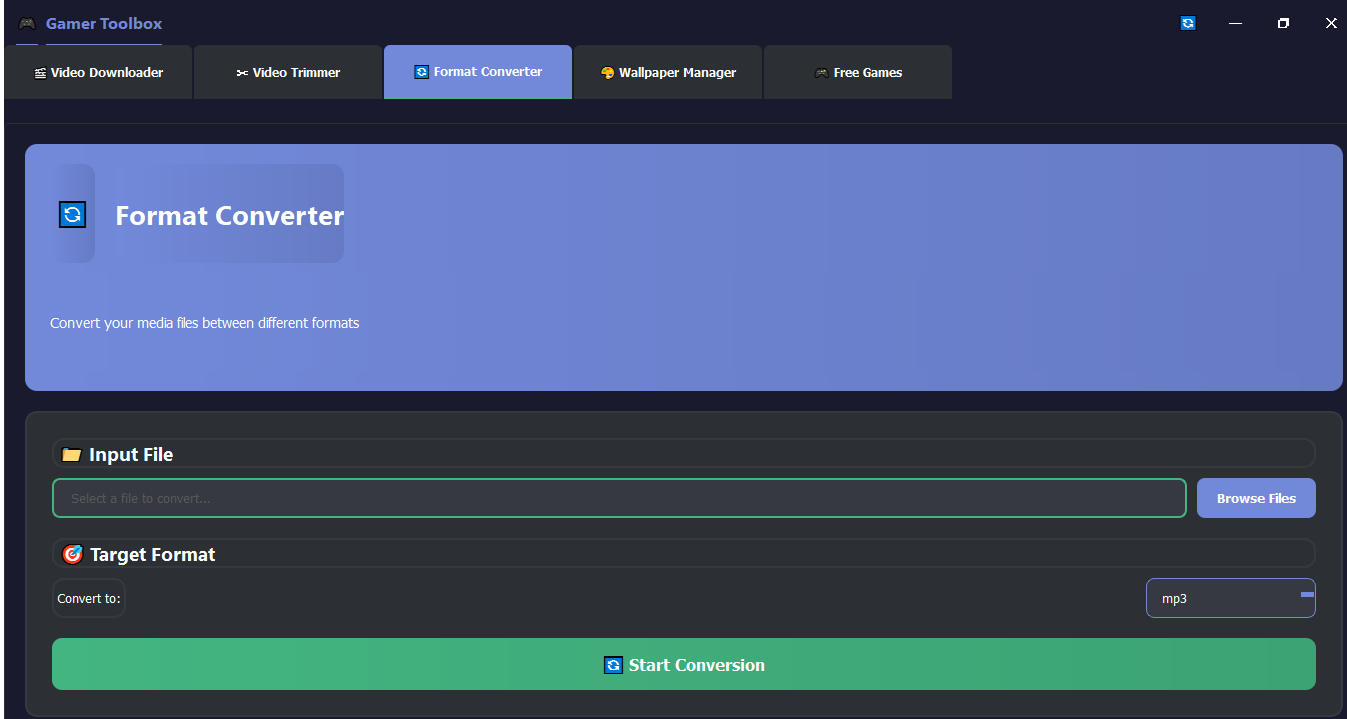Screen dimensions: 1347x719
Task: Click the Input File label
Action: pos(131,454)
